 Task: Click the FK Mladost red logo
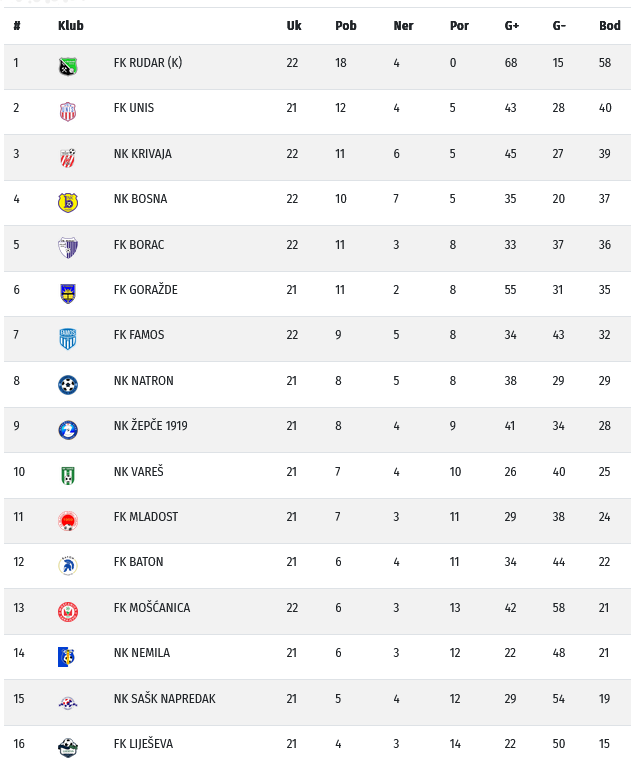[x=67, y=521]
